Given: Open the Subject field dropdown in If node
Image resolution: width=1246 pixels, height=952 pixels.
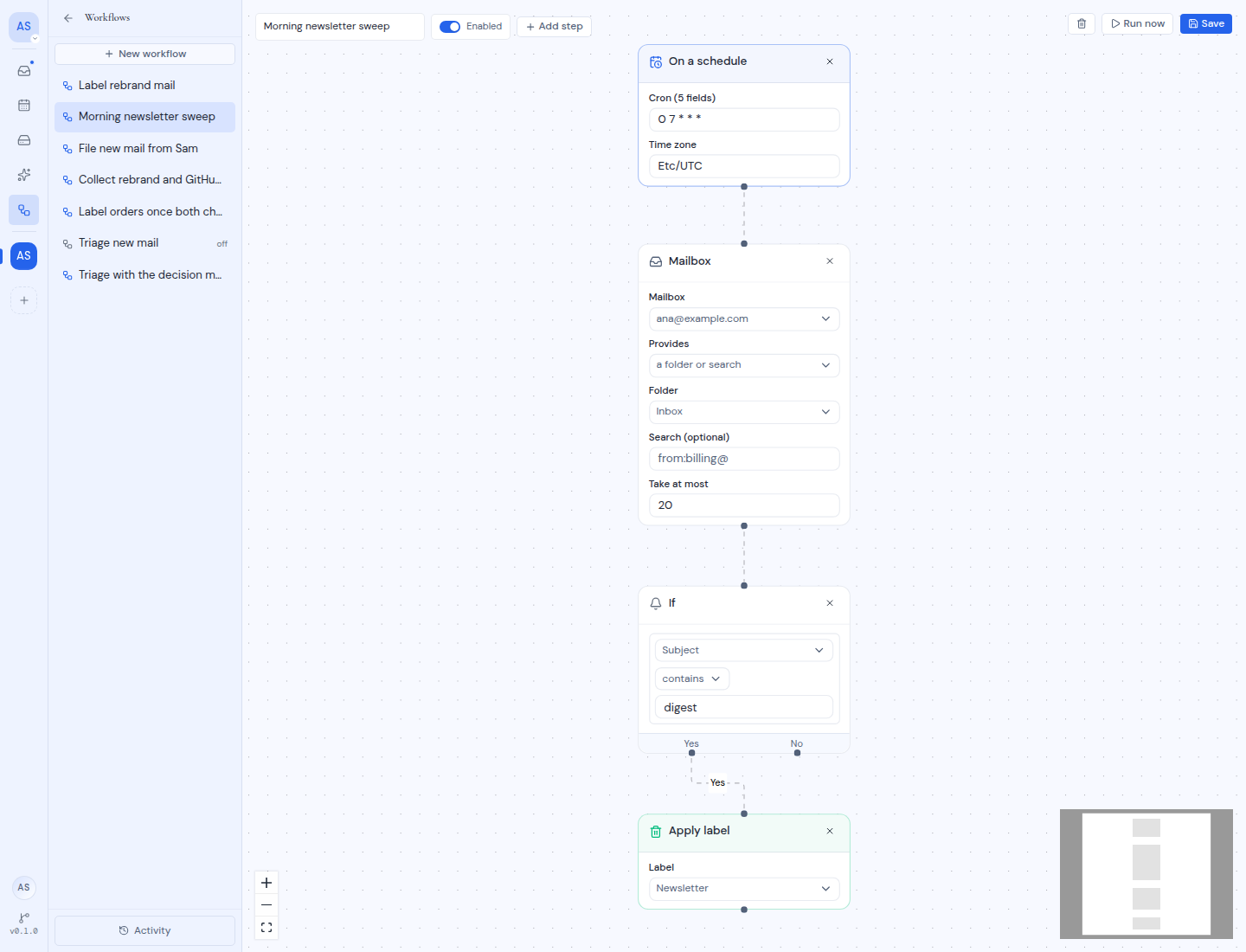Looking at the screenshot, I should 744,650.
